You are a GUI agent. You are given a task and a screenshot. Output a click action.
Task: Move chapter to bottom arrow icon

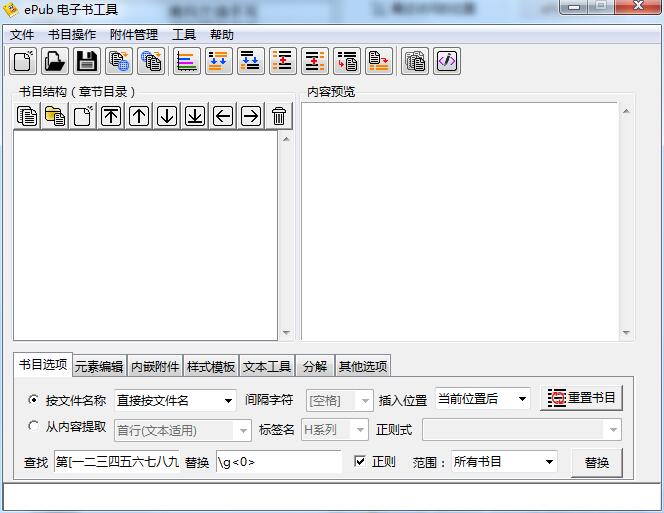coord(195,116)
